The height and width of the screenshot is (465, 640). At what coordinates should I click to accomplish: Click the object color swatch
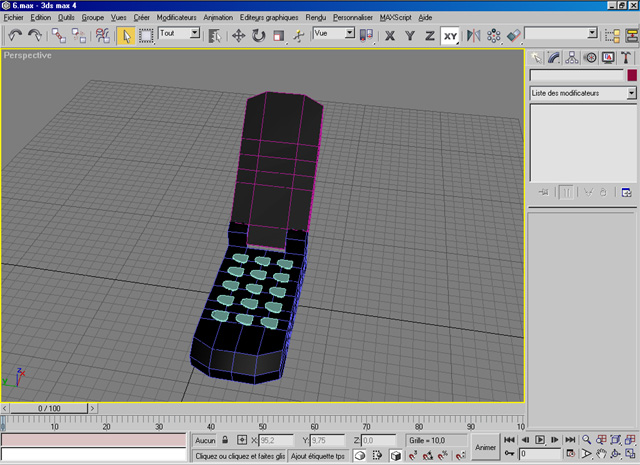click(632, 75)
